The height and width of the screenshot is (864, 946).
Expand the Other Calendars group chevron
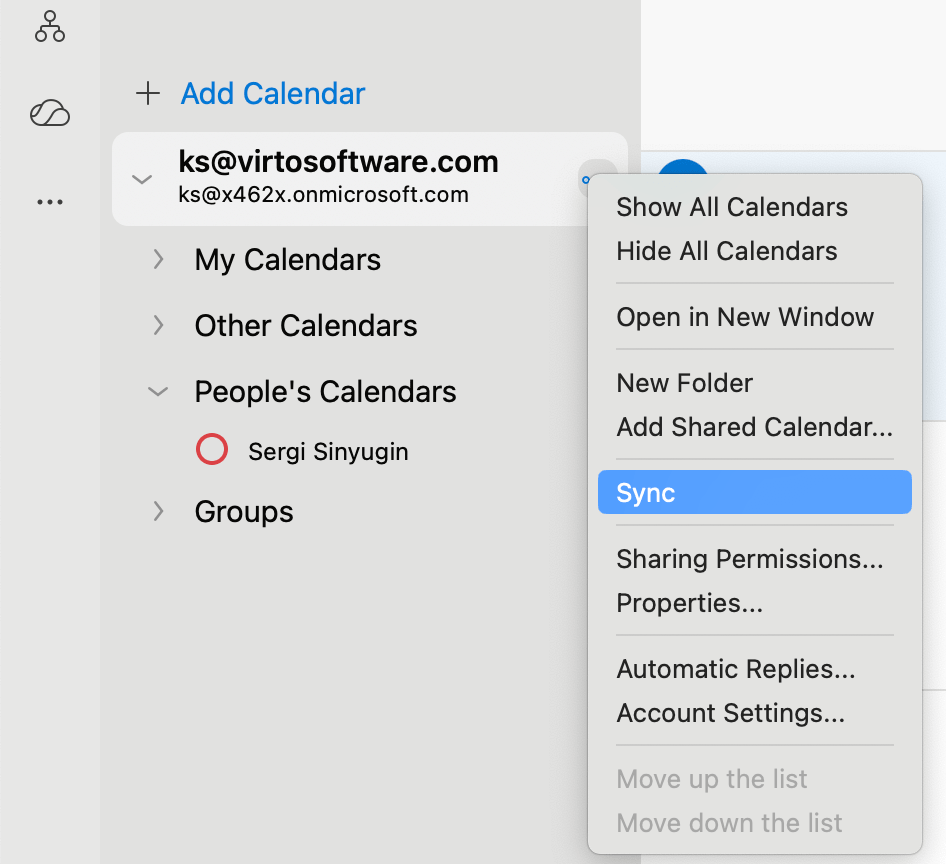[x=158, y=325]
